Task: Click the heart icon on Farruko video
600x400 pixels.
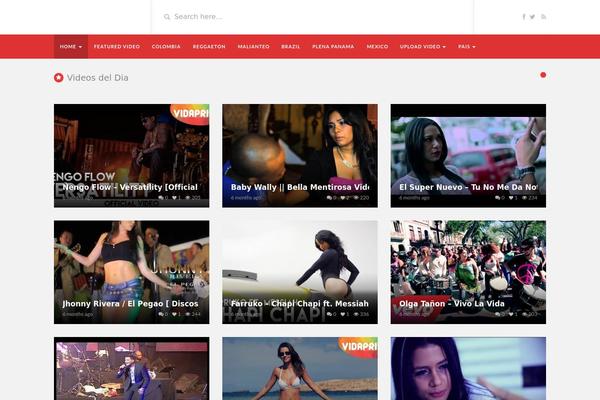Action: point(343,314)
